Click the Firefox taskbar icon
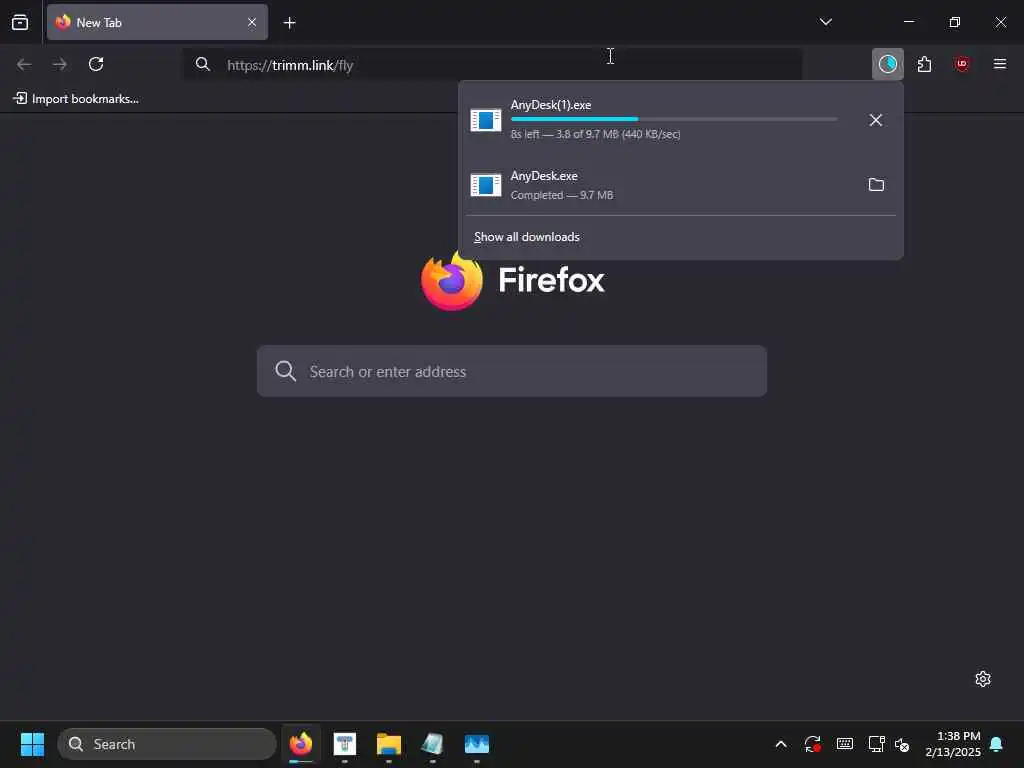 tap(301, 744)
